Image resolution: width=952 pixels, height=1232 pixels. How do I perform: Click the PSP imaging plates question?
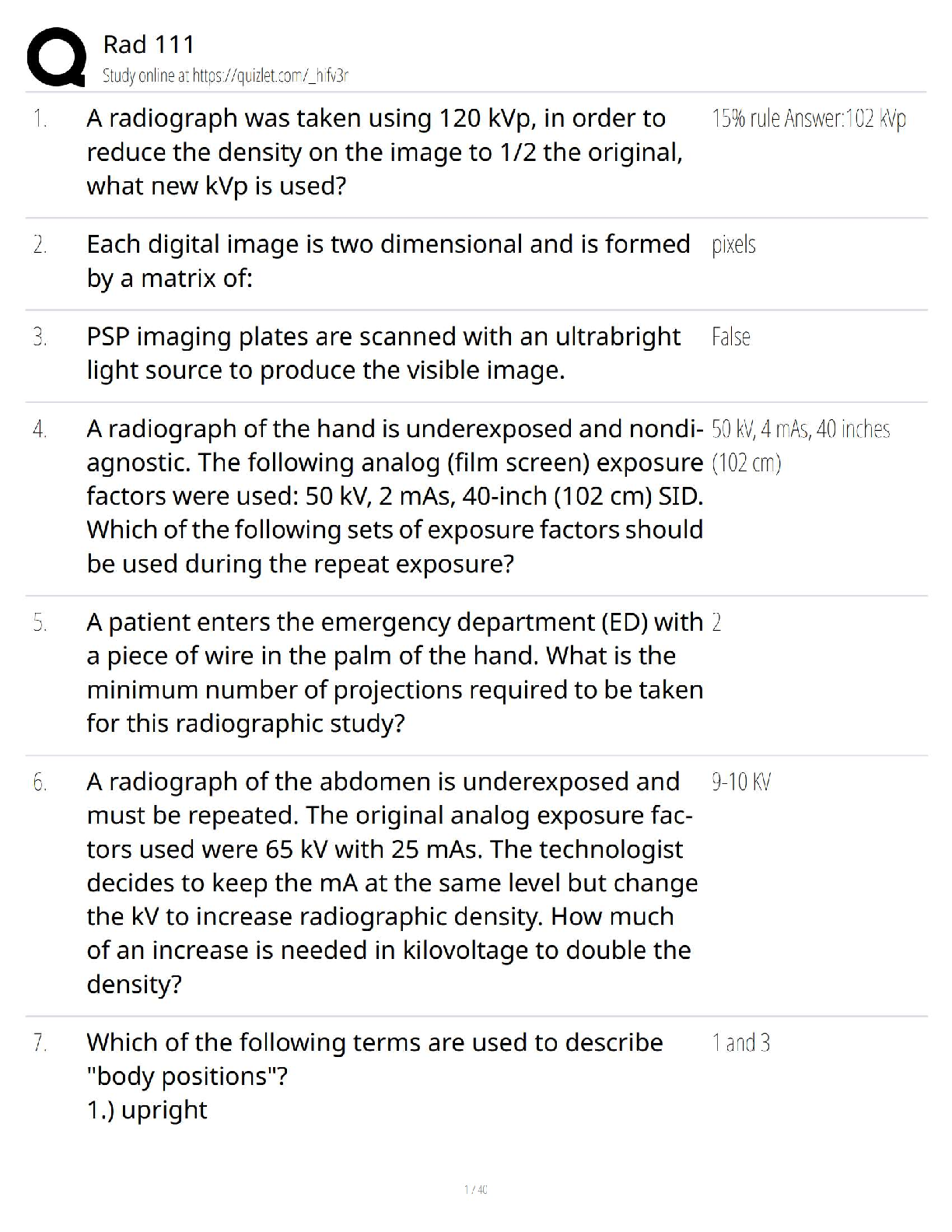pyautogui.click(x=383, y=353)
